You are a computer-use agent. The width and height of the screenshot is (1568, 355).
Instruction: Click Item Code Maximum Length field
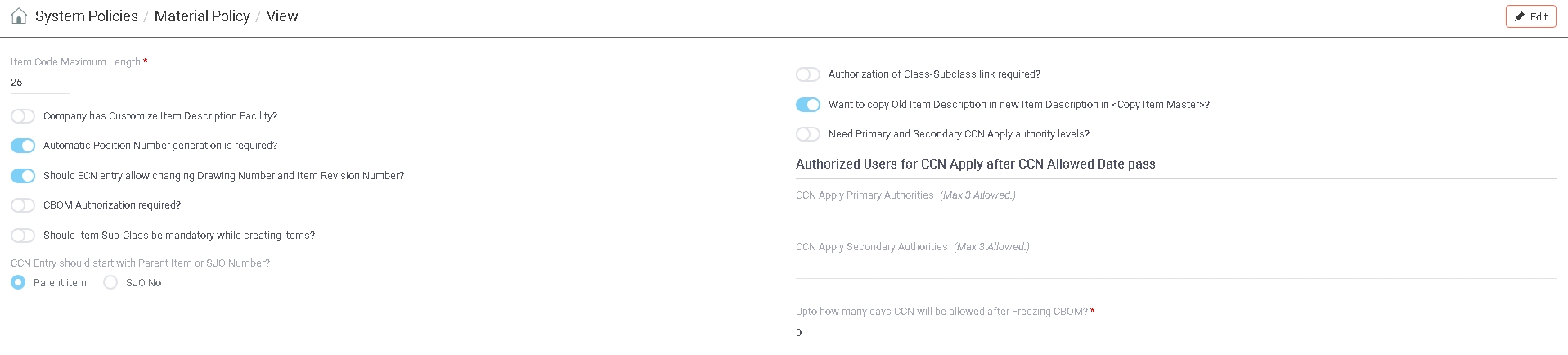click(x=40, y=83)
